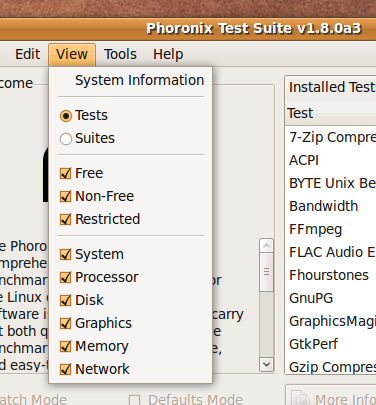Image resolution: width=376 pixels, height=405 pixels.
Task: Select Fhourstones in the test list
Action: tap(331, 275)
